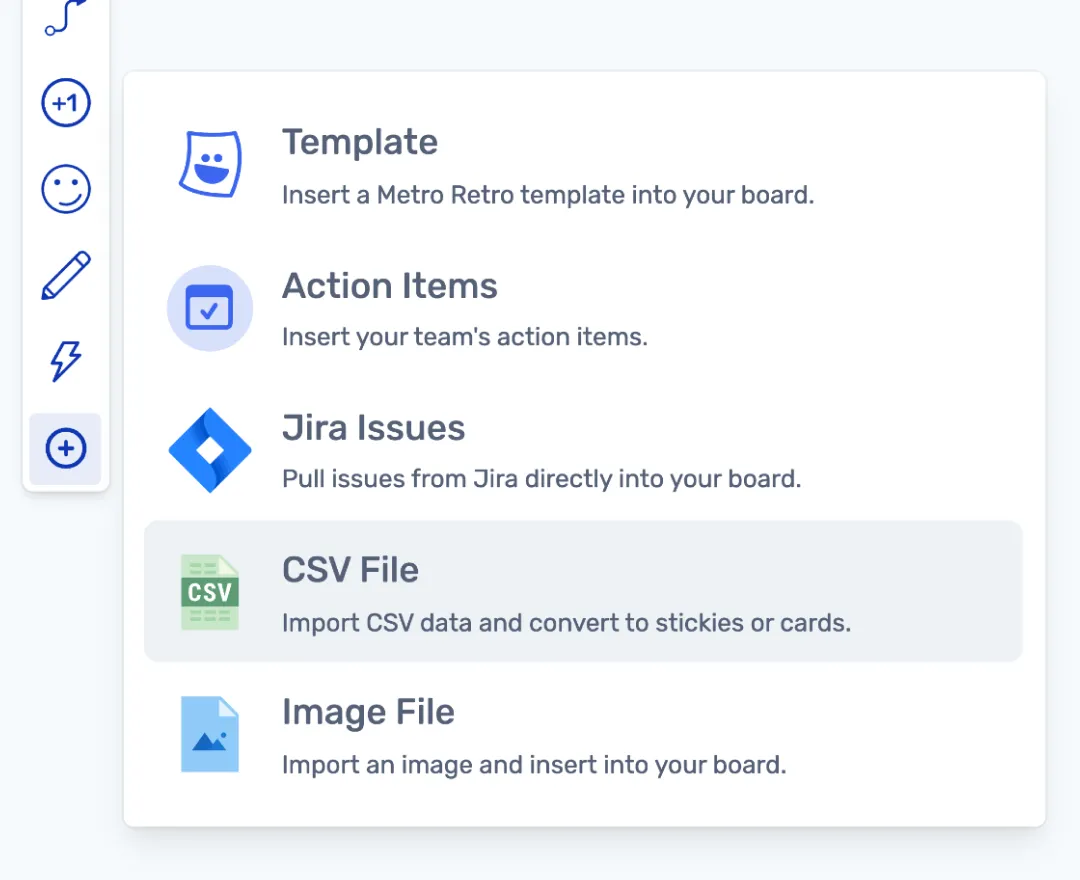The image size is (1080, 880).
Task: Choose Action Items from the insert menu
Action: click(x=583, y=308)
